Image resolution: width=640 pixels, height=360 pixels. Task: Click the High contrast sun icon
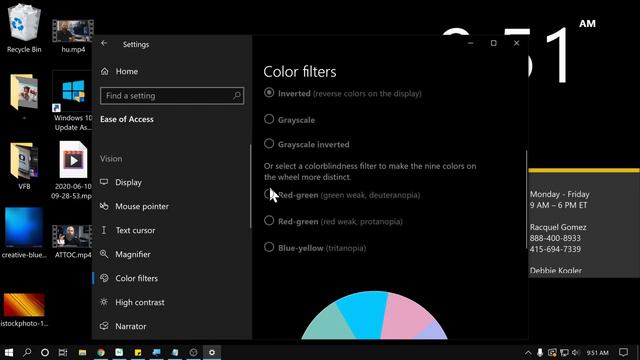tap(104, 302)
